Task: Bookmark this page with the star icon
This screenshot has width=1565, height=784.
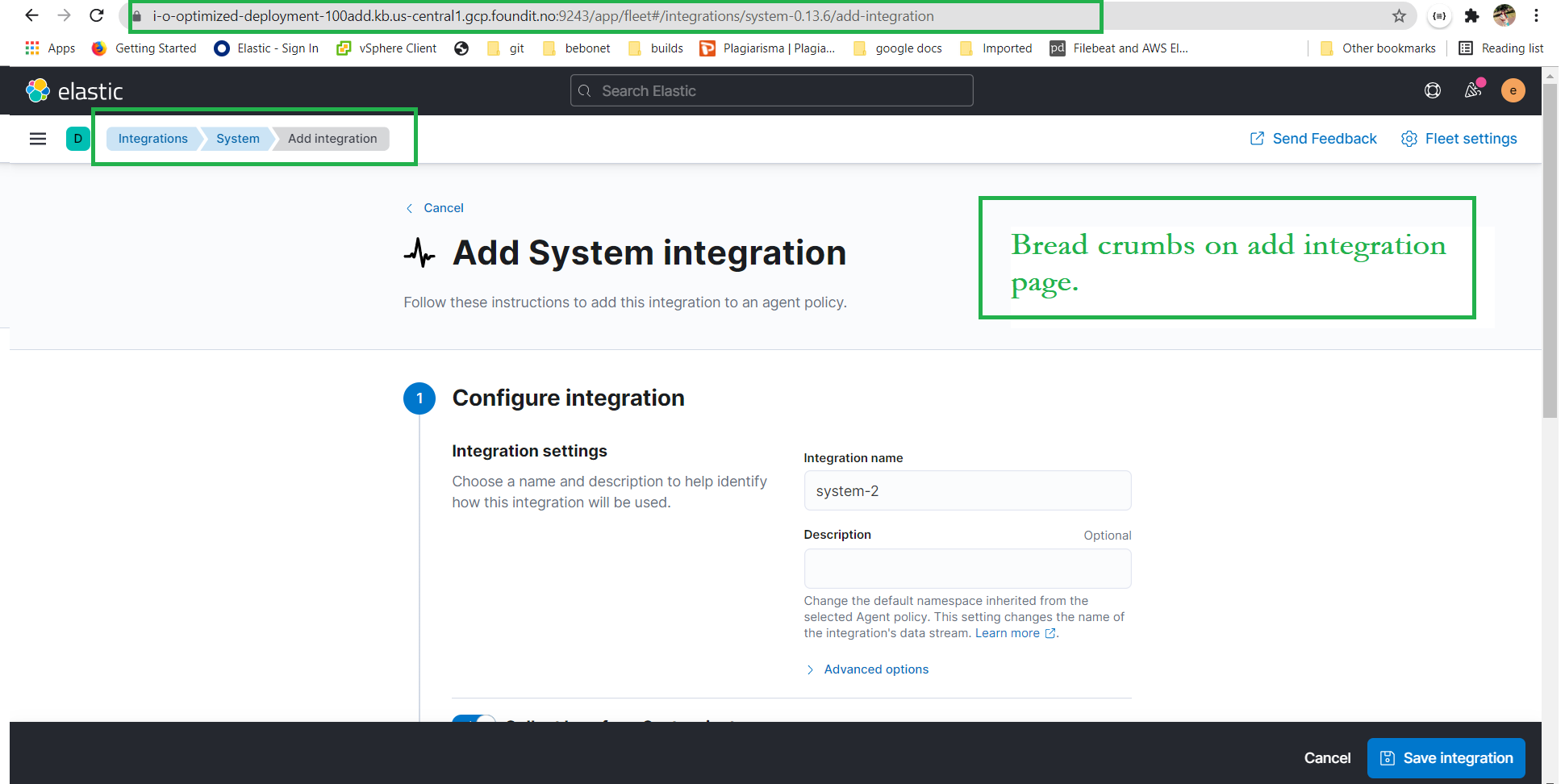Action: click(1399, 15)
